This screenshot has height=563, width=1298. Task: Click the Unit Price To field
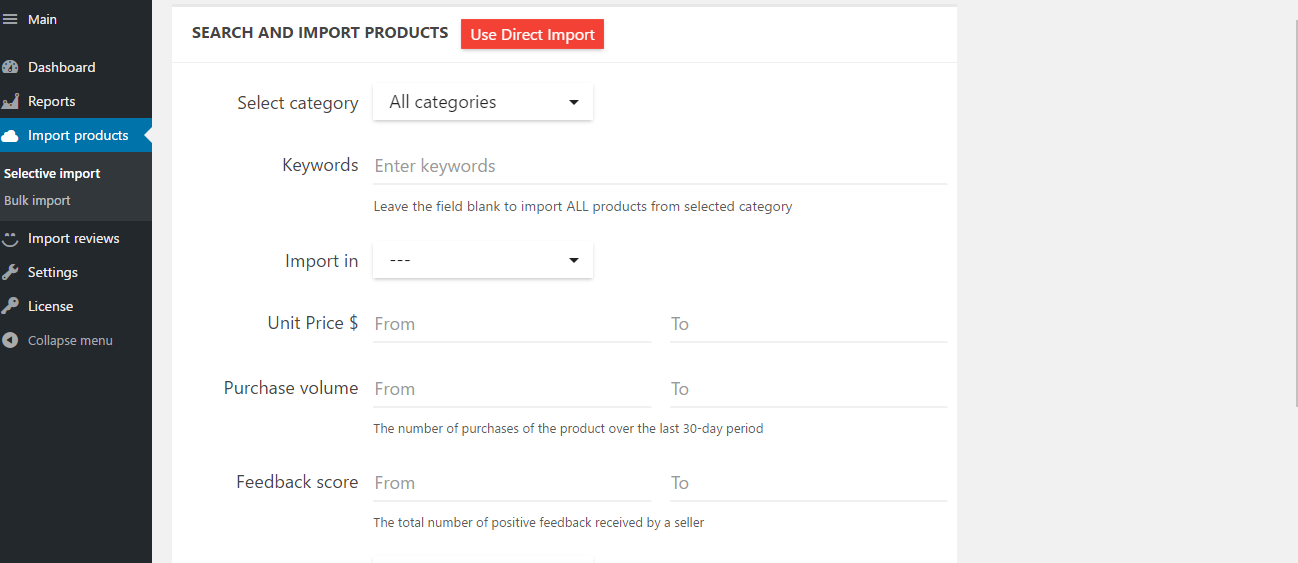coord(807,324)
